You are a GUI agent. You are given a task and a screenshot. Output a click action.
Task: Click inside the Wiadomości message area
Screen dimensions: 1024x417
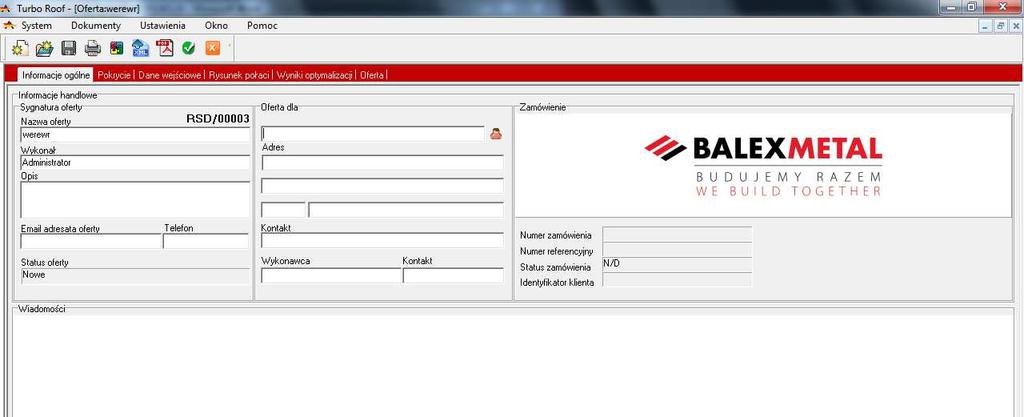click(513, 365)
